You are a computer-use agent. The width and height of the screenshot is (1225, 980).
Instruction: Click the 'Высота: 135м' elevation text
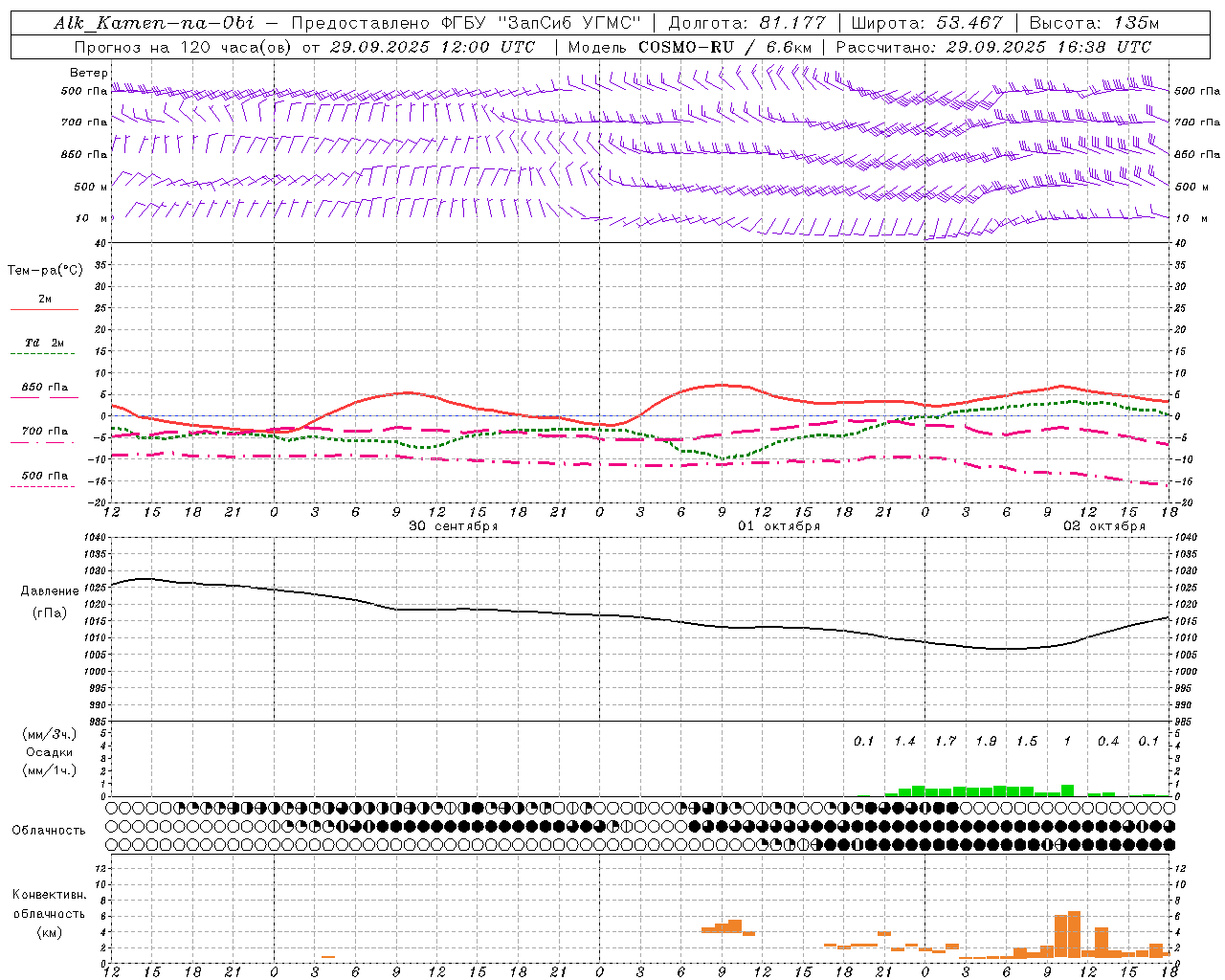coord(1093,23)
